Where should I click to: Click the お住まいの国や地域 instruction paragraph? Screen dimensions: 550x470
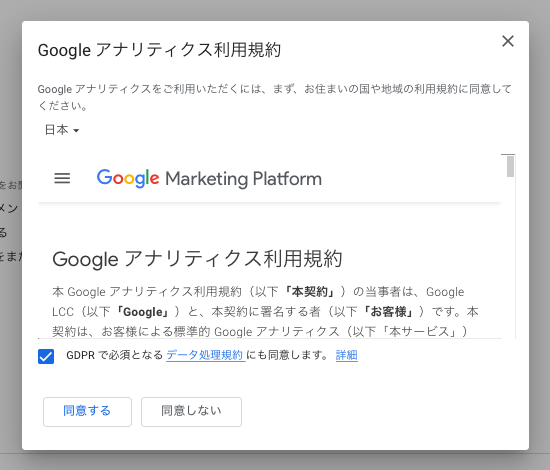tap(275, 97)
